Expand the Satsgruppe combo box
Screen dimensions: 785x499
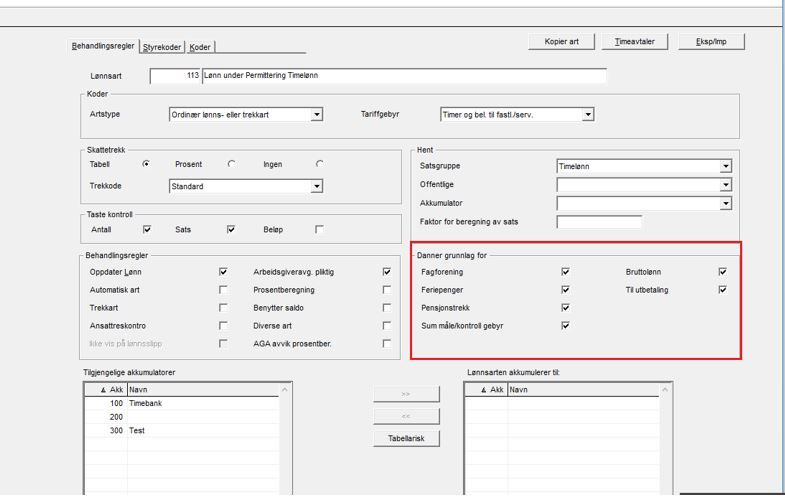click(x=725, y=166)
